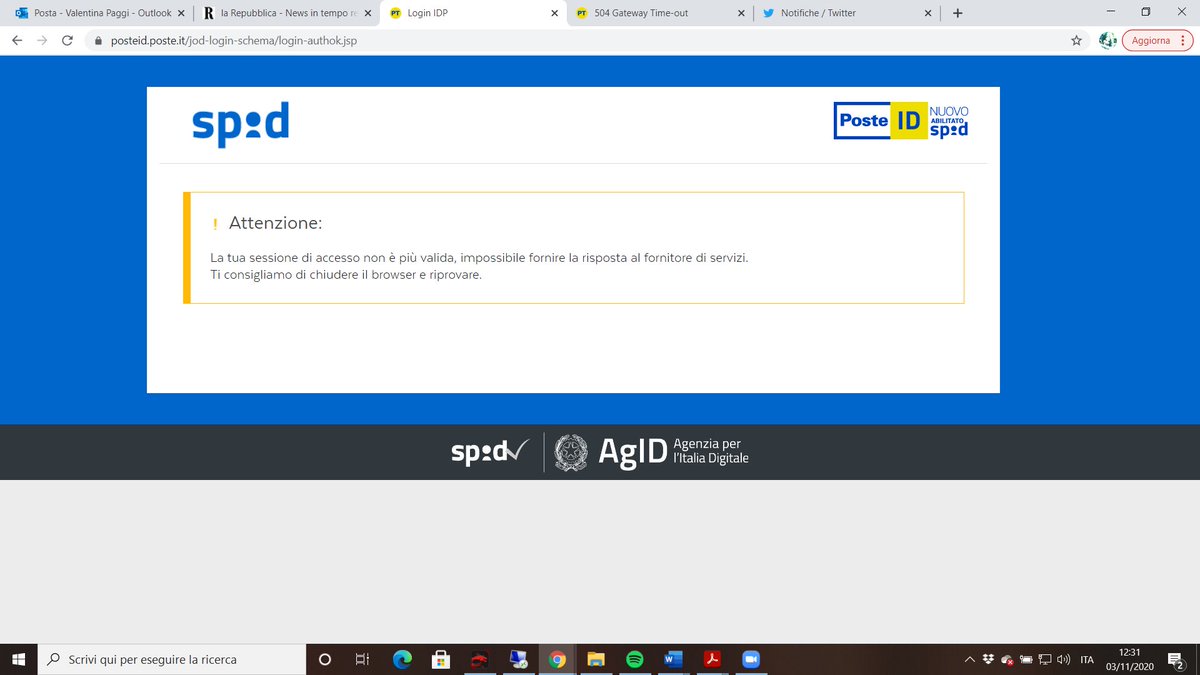The height and width of the screenshot is (675, 1200).
Task: Open Windows notification center
Action: tap(1177, 659)
